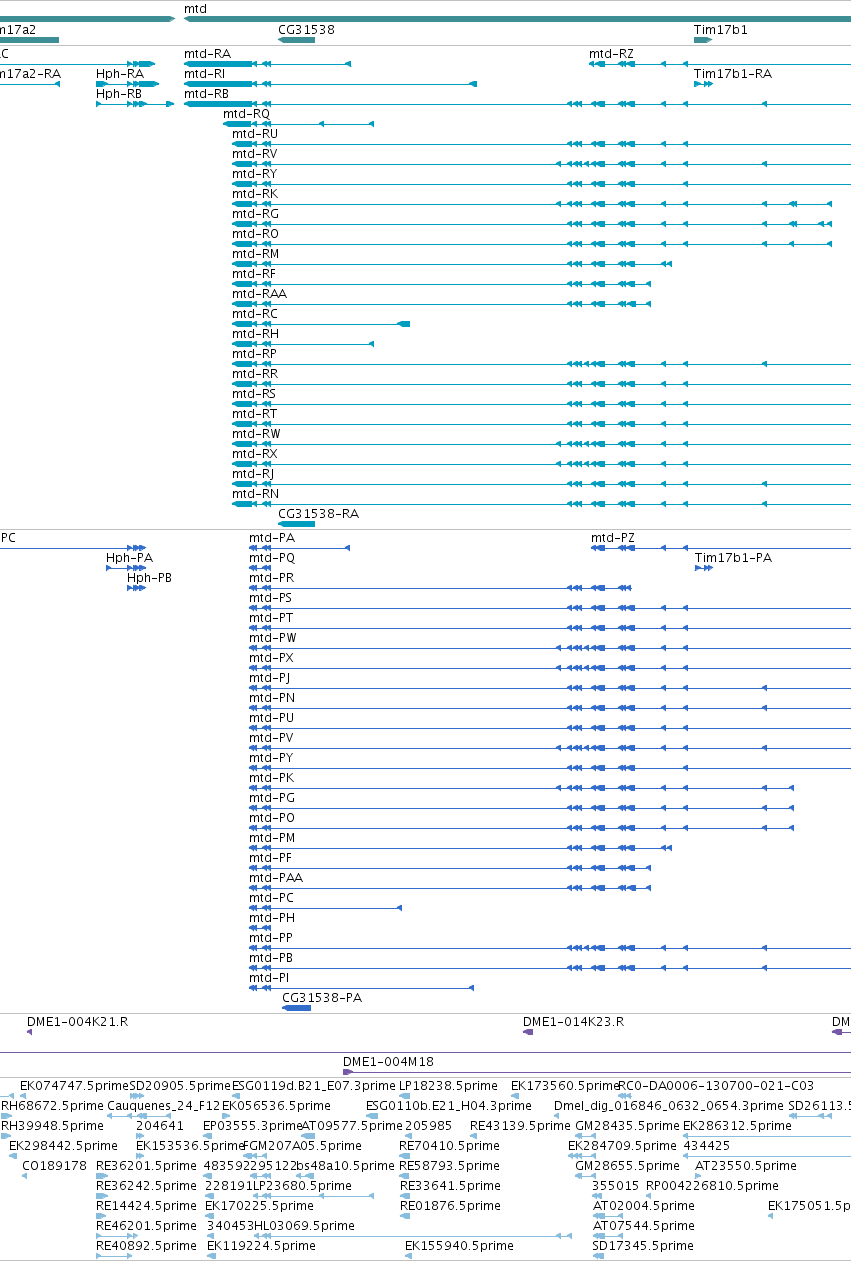
Task: Click the CG31538 gene bar at top
Action: pos(296,39)
